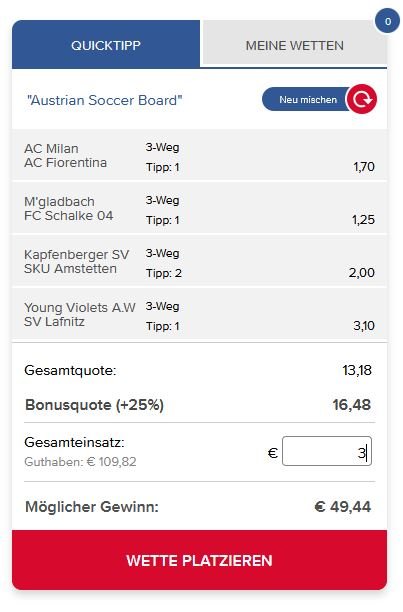Click the Austrian Soccer Board title

(105, 100)
